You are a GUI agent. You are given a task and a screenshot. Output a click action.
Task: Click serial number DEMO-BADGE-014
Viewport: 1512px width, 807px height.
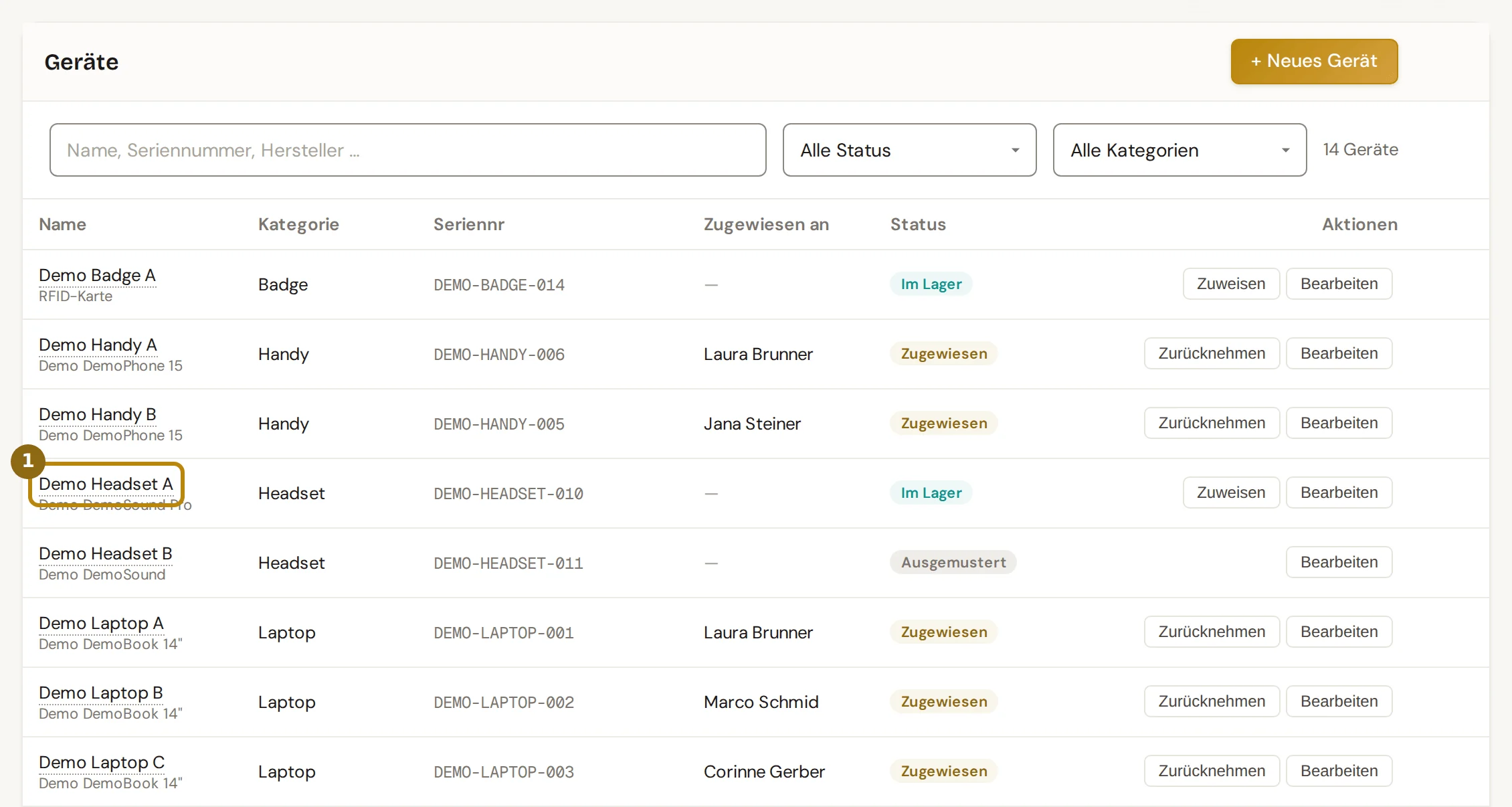tap(499, 285)
